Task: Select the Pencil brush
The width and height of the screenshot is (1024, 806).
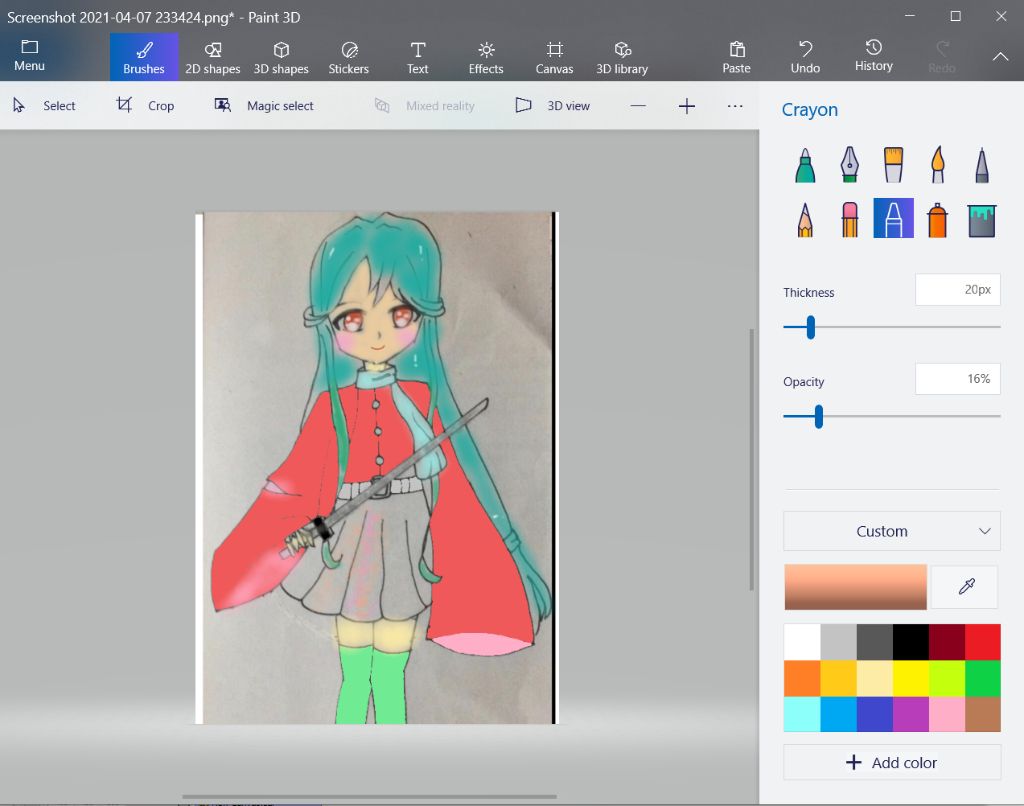Action: [805, 219]
